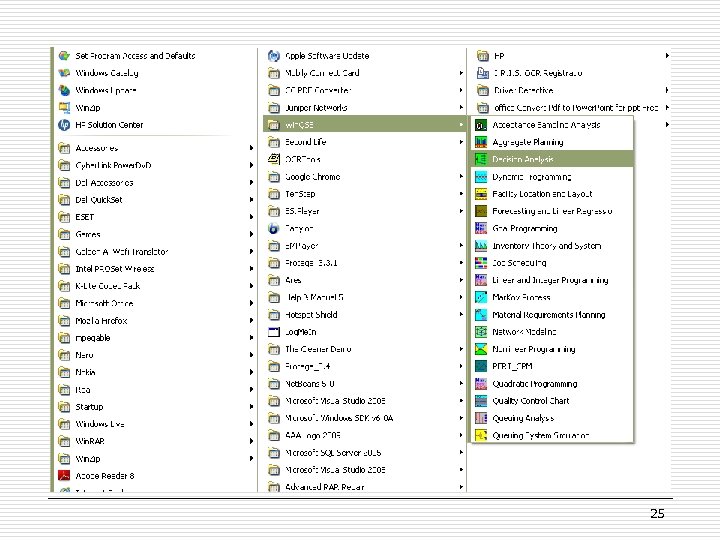Image resolution: width=720 pixels, height=540 pixels.
Task: Click the Network Modeling icon
Action: pyautogui.click(x=482, y=332)
